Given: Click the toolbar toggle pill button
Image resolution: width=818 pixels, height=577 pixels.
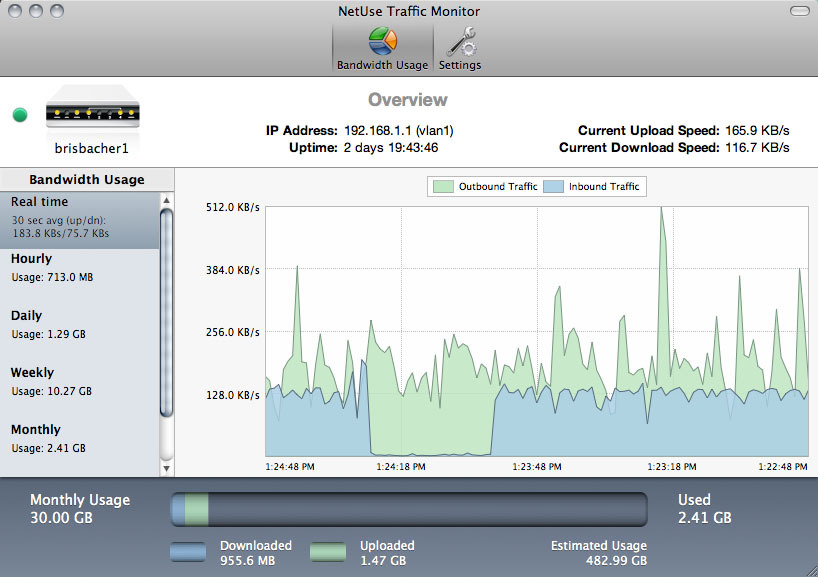Looking at the screenshot, I should 798,11.
